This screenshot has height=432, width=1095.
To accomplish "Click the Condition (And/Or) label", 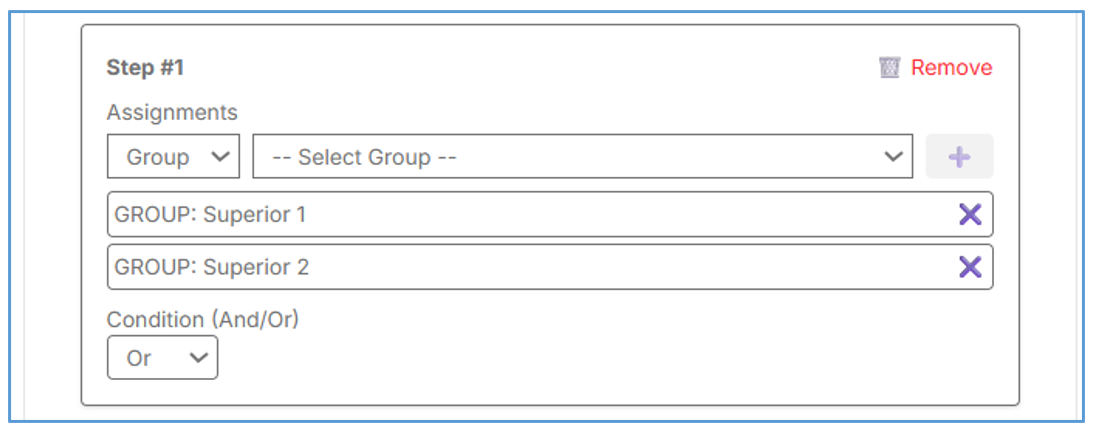I will tap(203, 320).
